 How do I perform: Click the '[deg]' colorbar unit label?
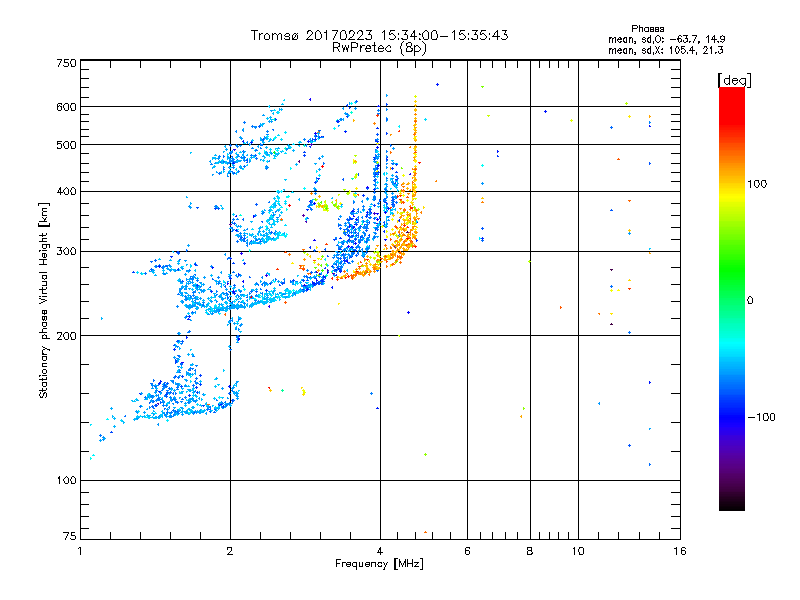tap(734, 80)
